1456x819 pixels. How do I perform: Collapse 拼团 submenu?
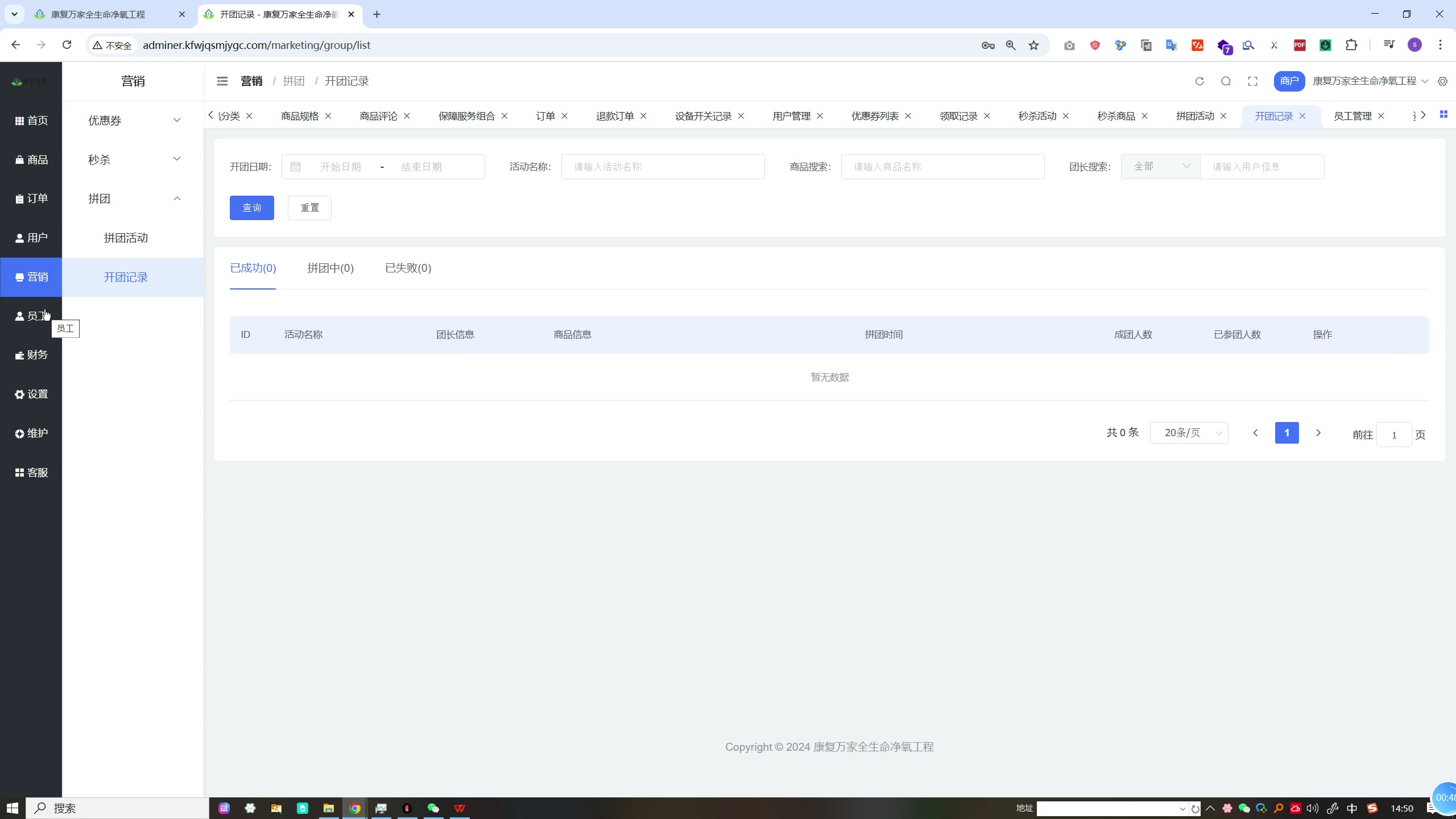[x=133, y=198]
